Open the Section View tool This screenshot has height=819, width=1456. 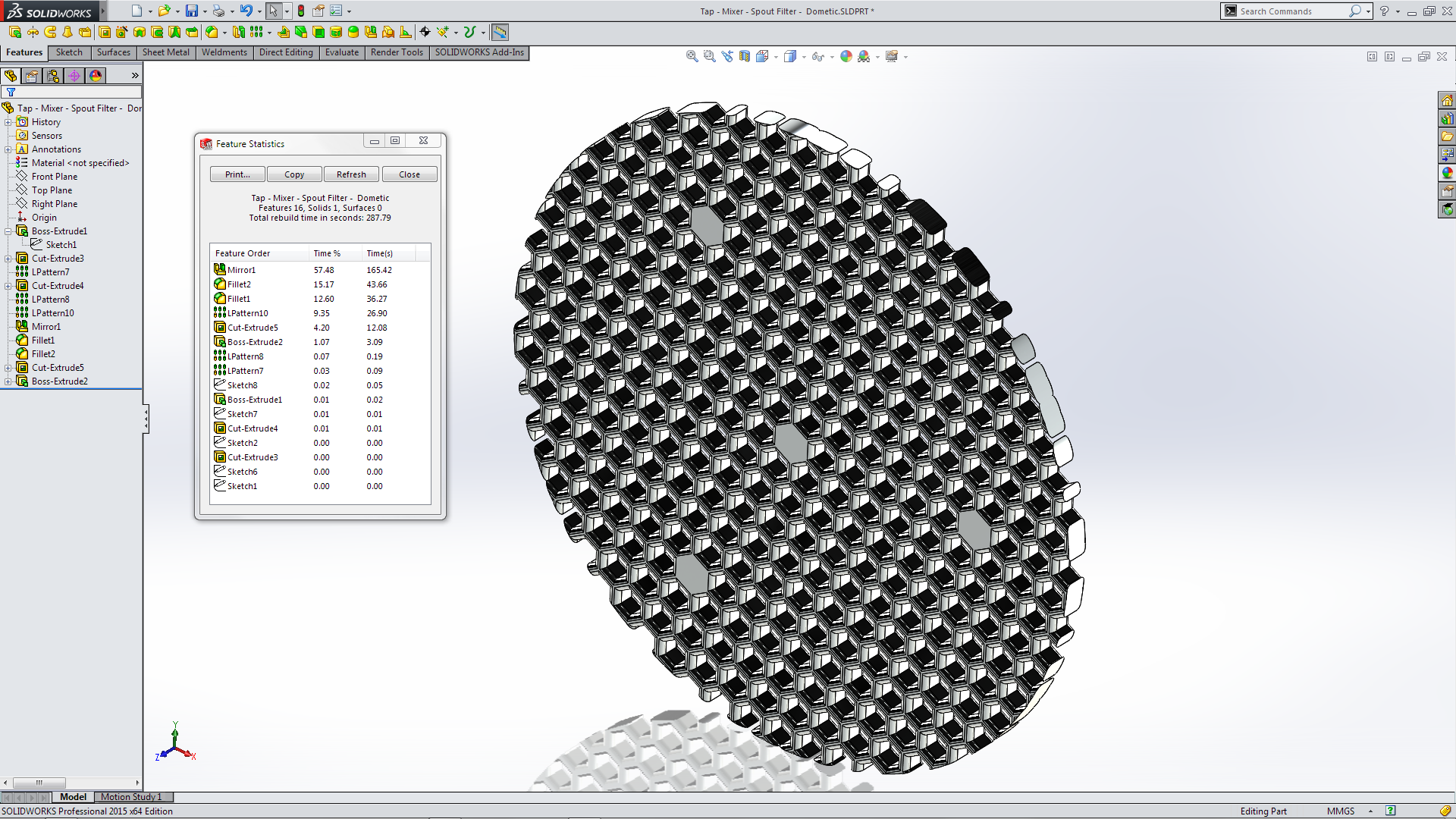tap(745, 56)
